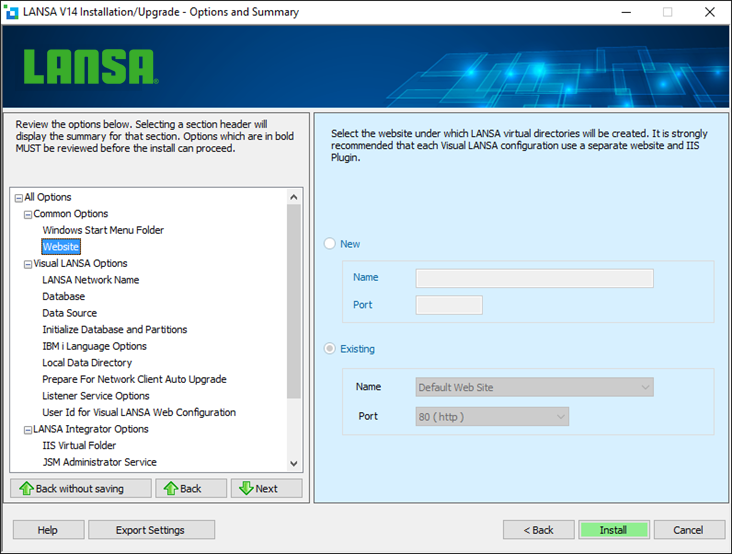This screenshot has width=732, height=554.
Task: Click Back without saving button
Action: (81, 489)
